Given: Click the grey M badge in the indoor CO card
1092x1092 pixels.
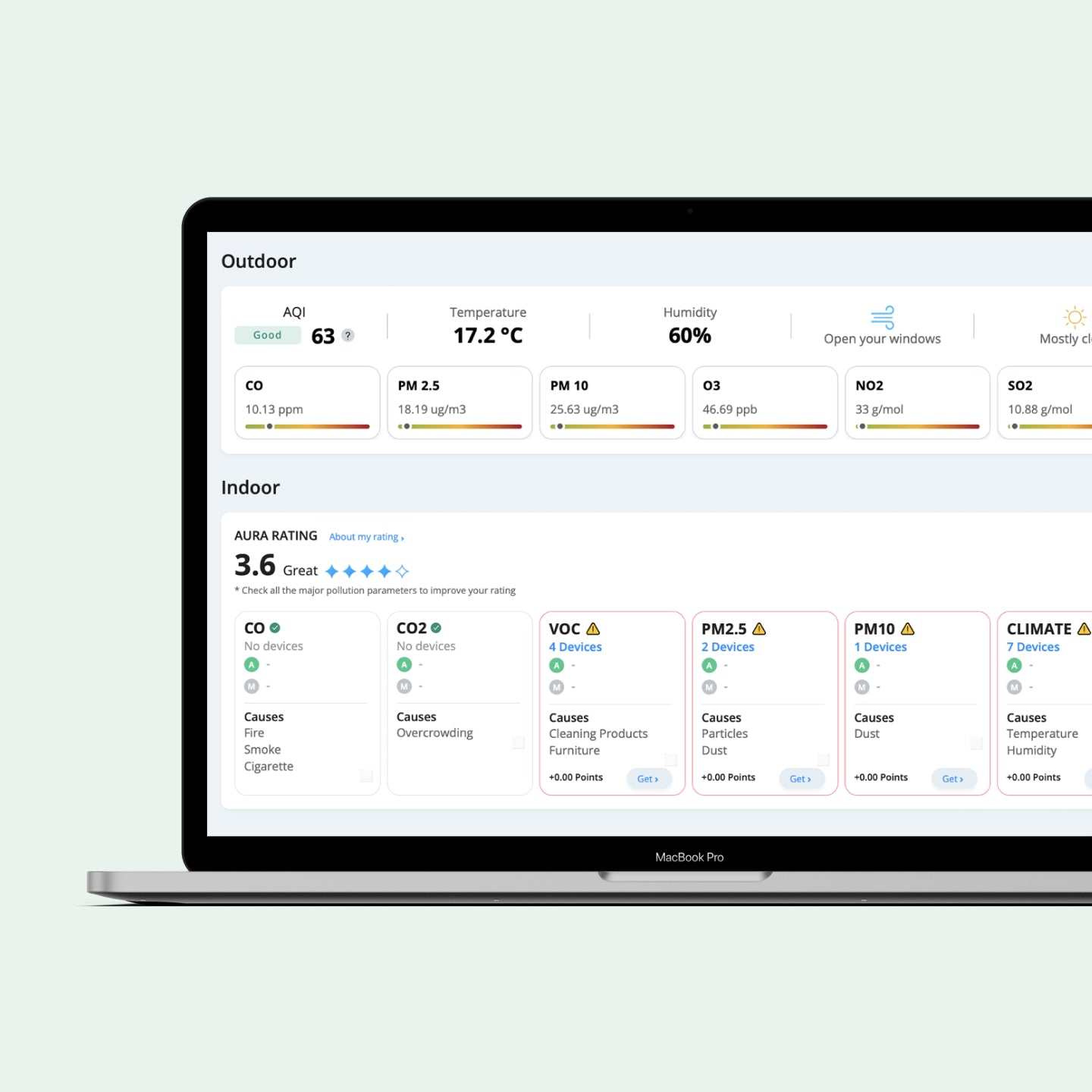Looking at the screenshot, I should tap(252, 686).
